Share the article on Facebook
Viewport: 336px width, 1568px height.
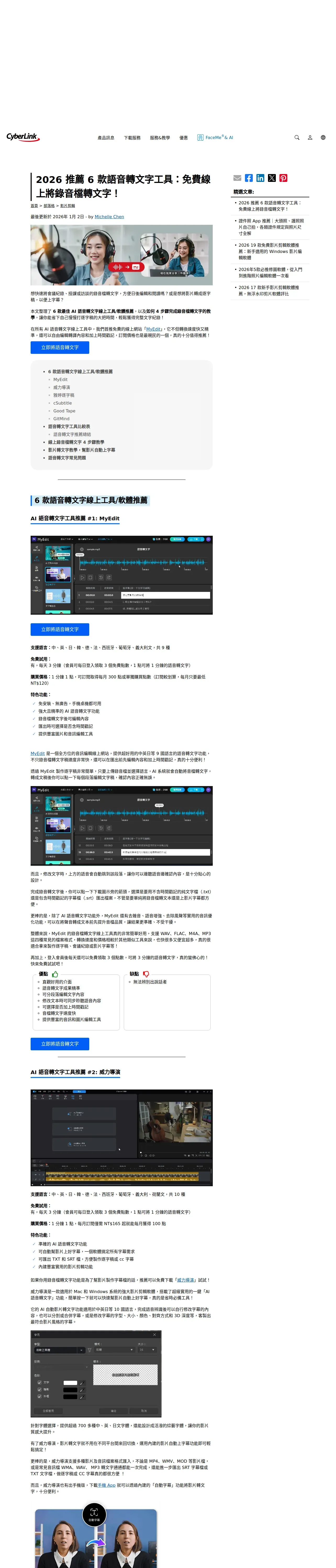click(249, 178)
